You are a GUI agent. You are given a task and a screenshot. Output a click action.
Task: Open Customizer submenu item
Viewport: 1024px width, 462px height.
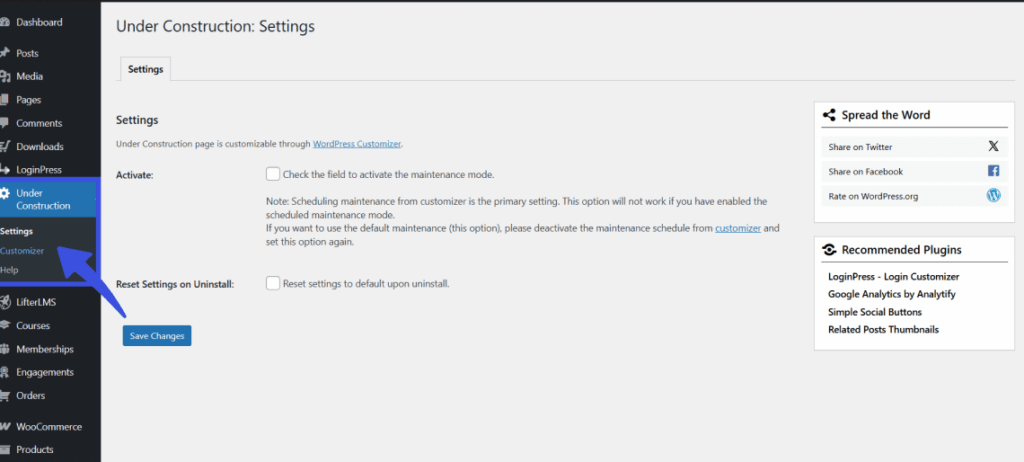tap(22, 250)
